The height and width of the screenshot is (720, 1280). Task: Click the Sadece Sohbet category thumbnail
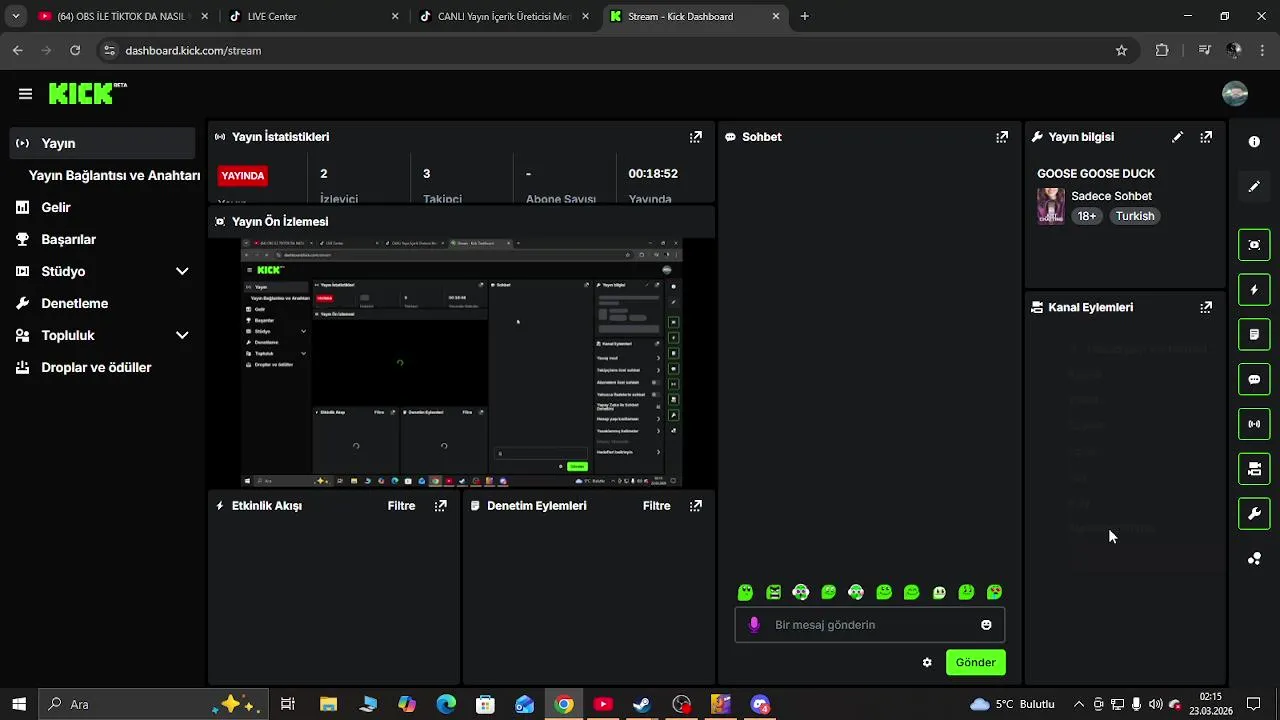pos(1051,206)
